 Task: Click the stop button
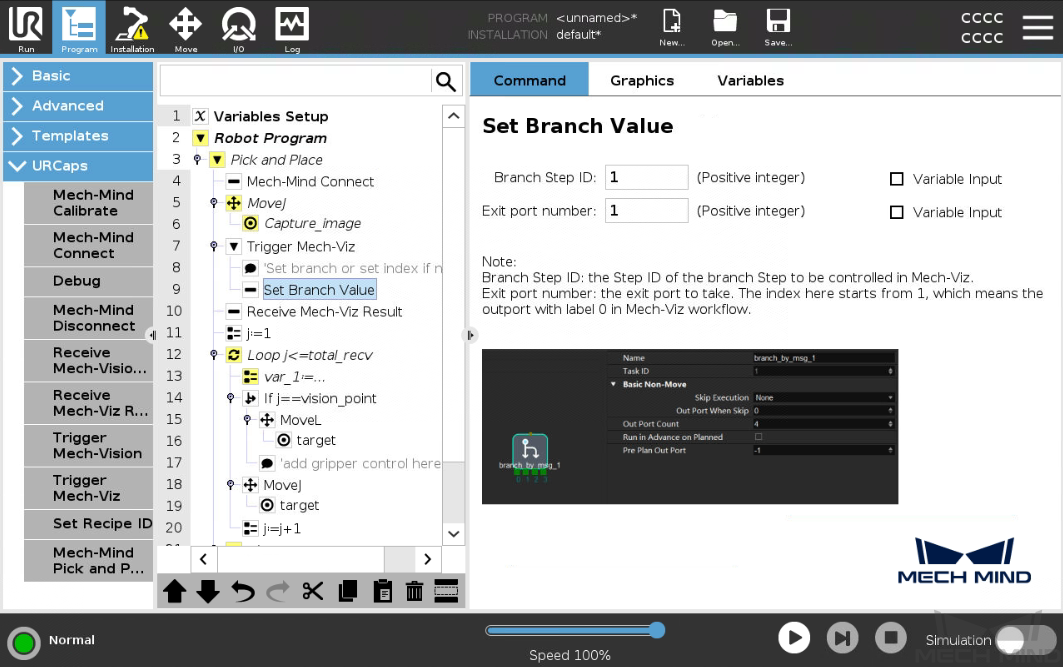pos(891,638)
